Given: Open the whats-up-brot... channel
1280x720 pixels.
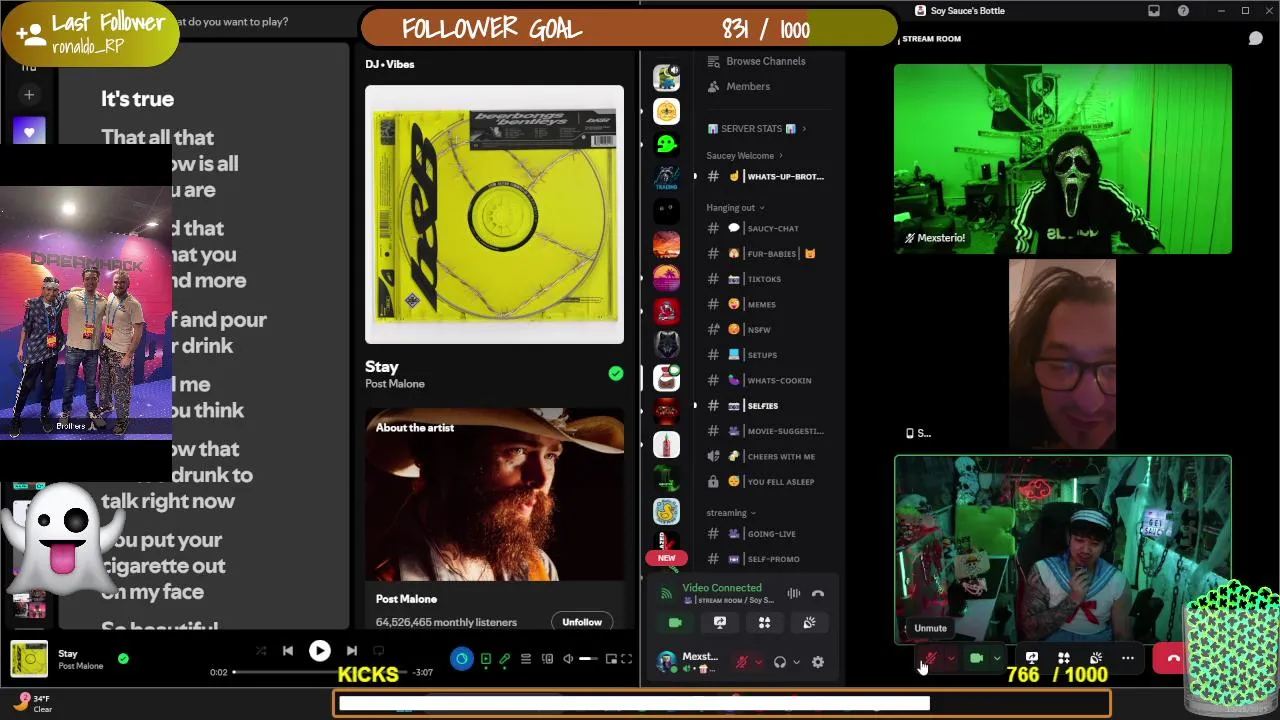Looking at the screenshot, I should 768,177.
